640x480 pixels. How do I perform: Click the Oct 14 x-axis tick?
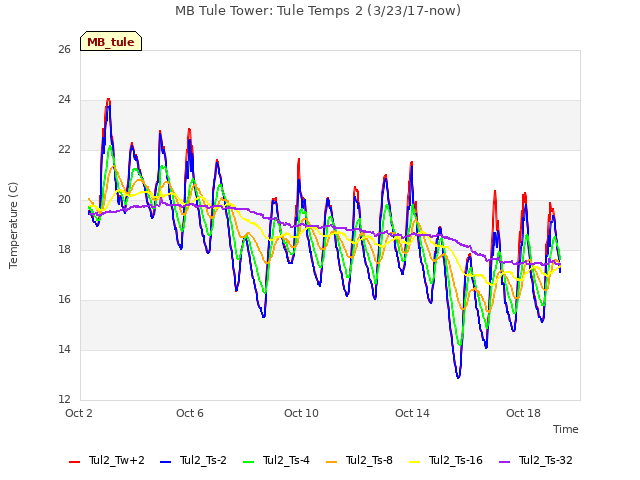[x=412, y=413]
